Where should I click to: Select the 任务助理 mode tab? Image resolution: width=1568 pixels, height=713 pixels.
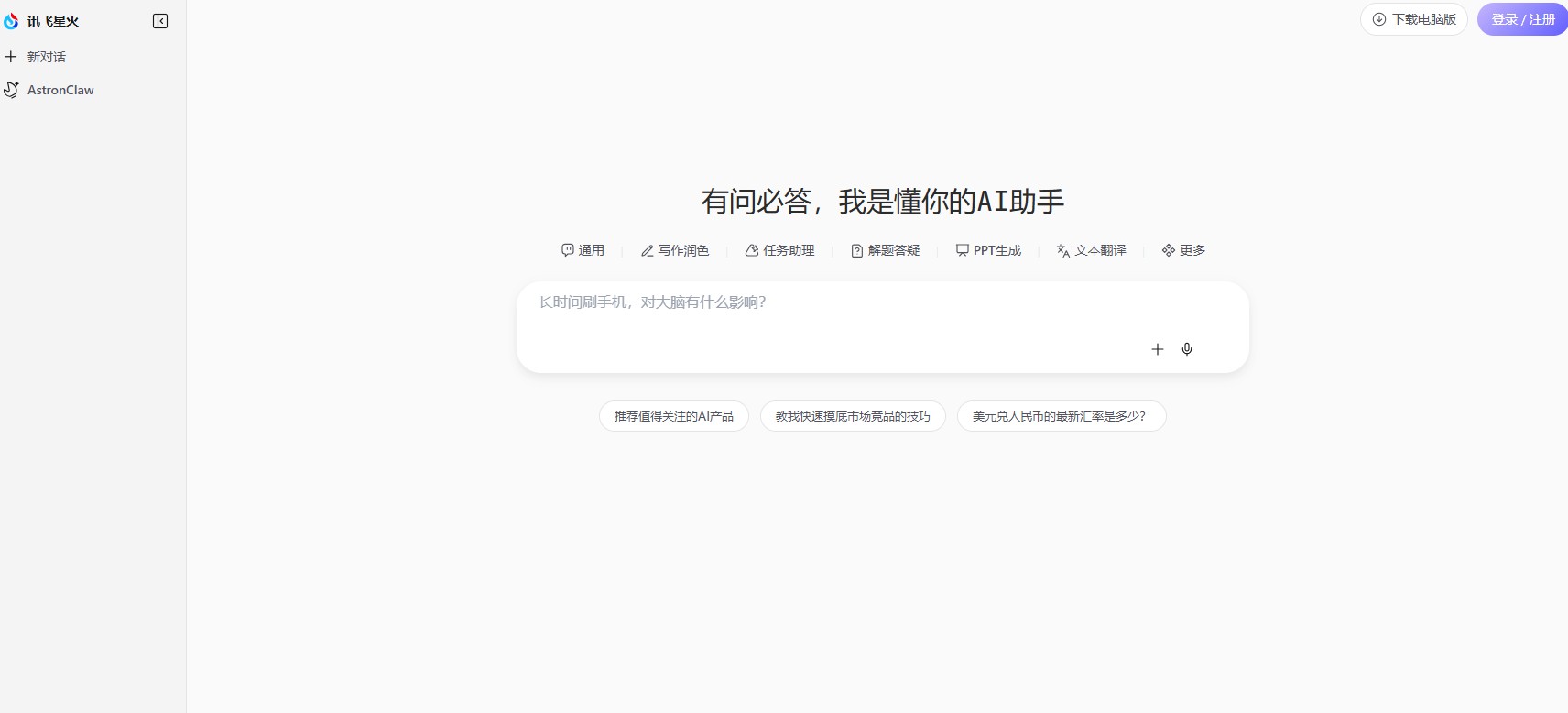[x=779, y=250]
